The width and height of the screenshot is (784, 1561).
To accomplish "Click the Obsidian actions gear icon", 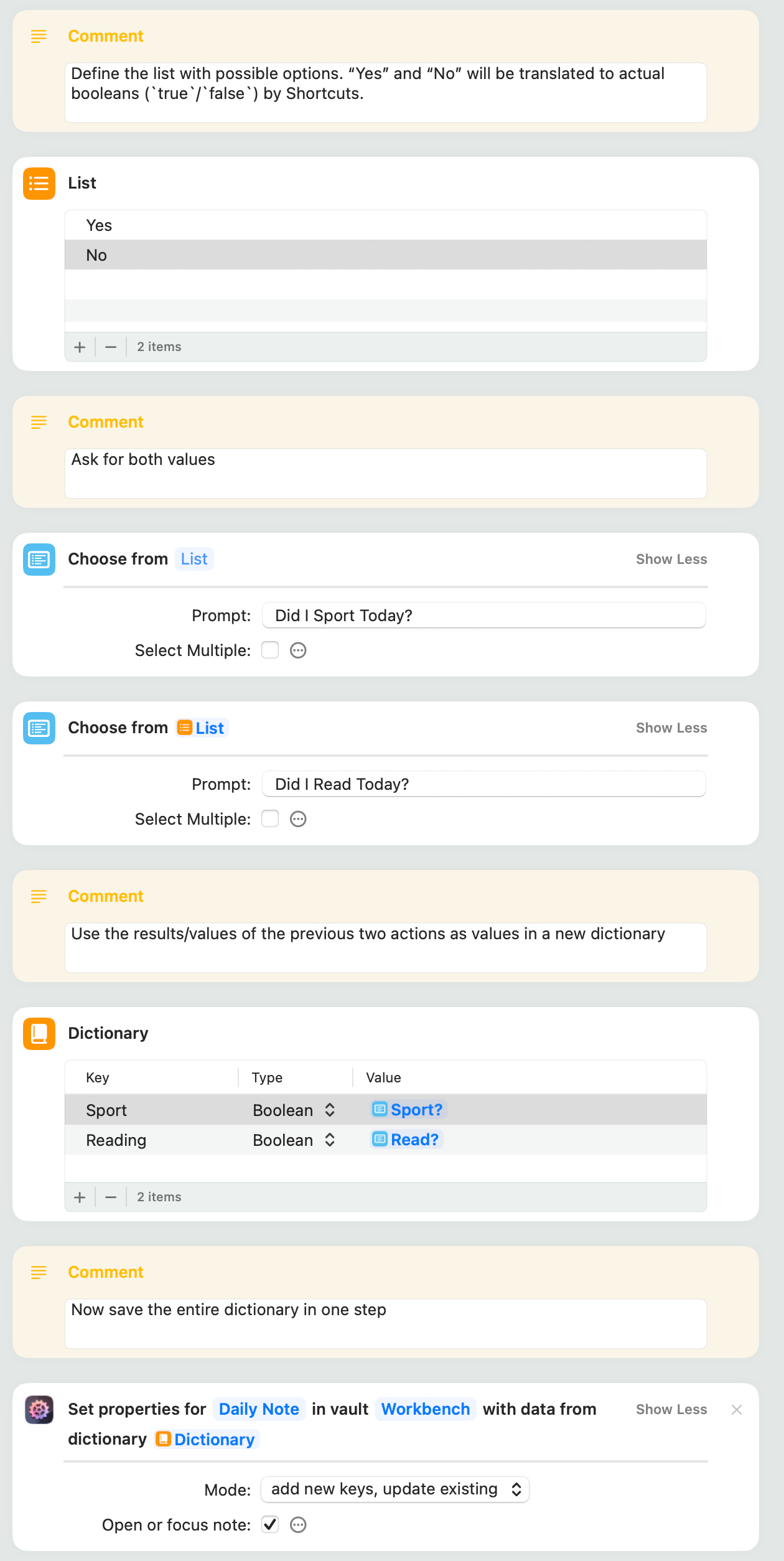I will 39,1410.
